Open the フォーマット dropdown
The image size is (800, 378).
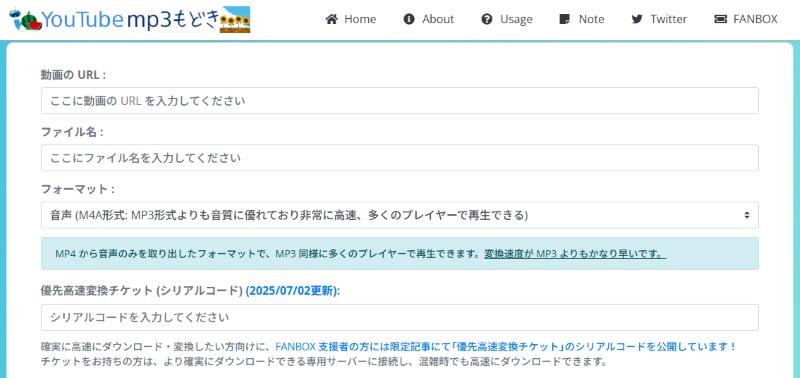click(x=399, y=215)
